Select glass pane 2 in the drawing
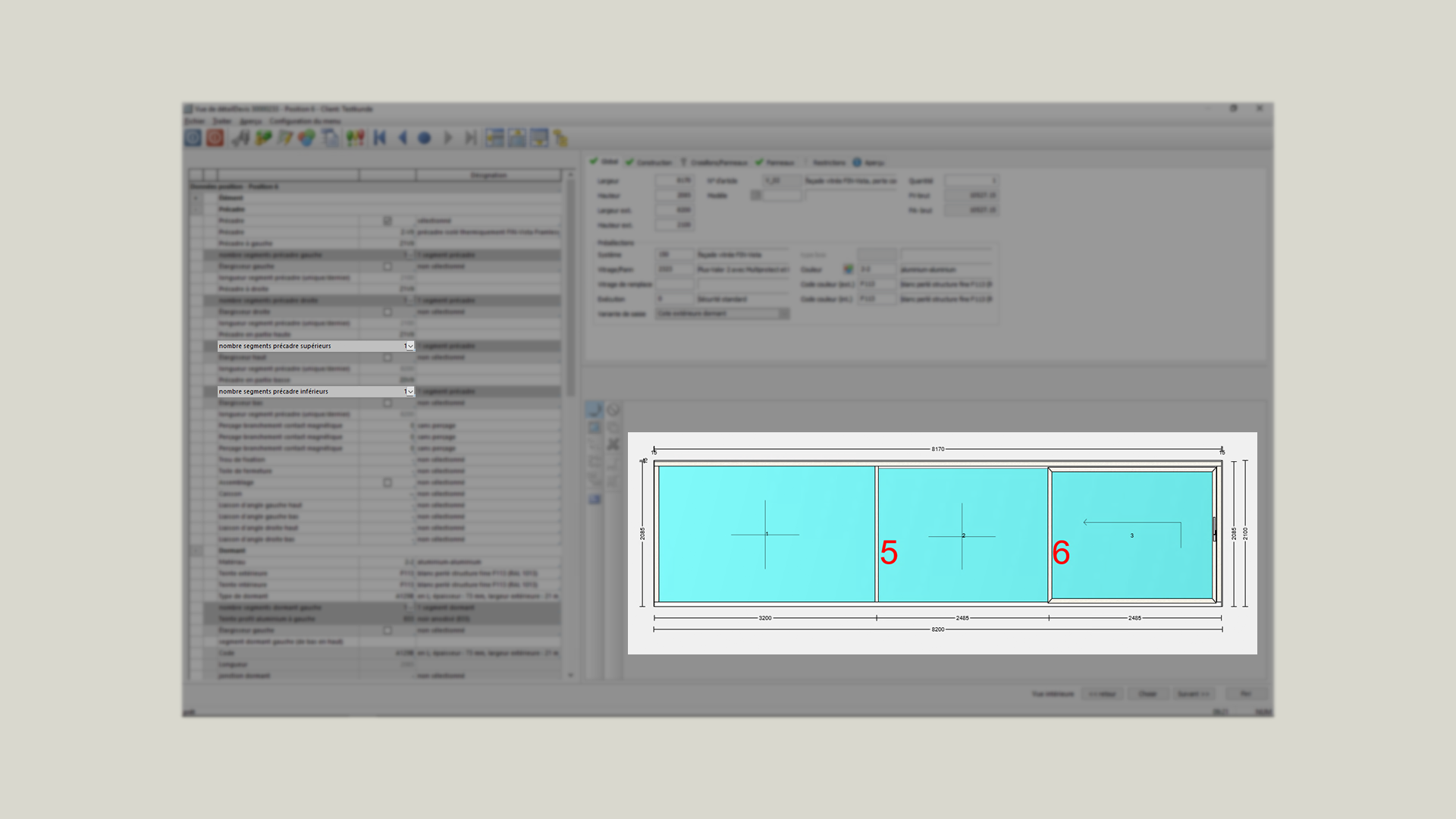 [x=963, y=535]
